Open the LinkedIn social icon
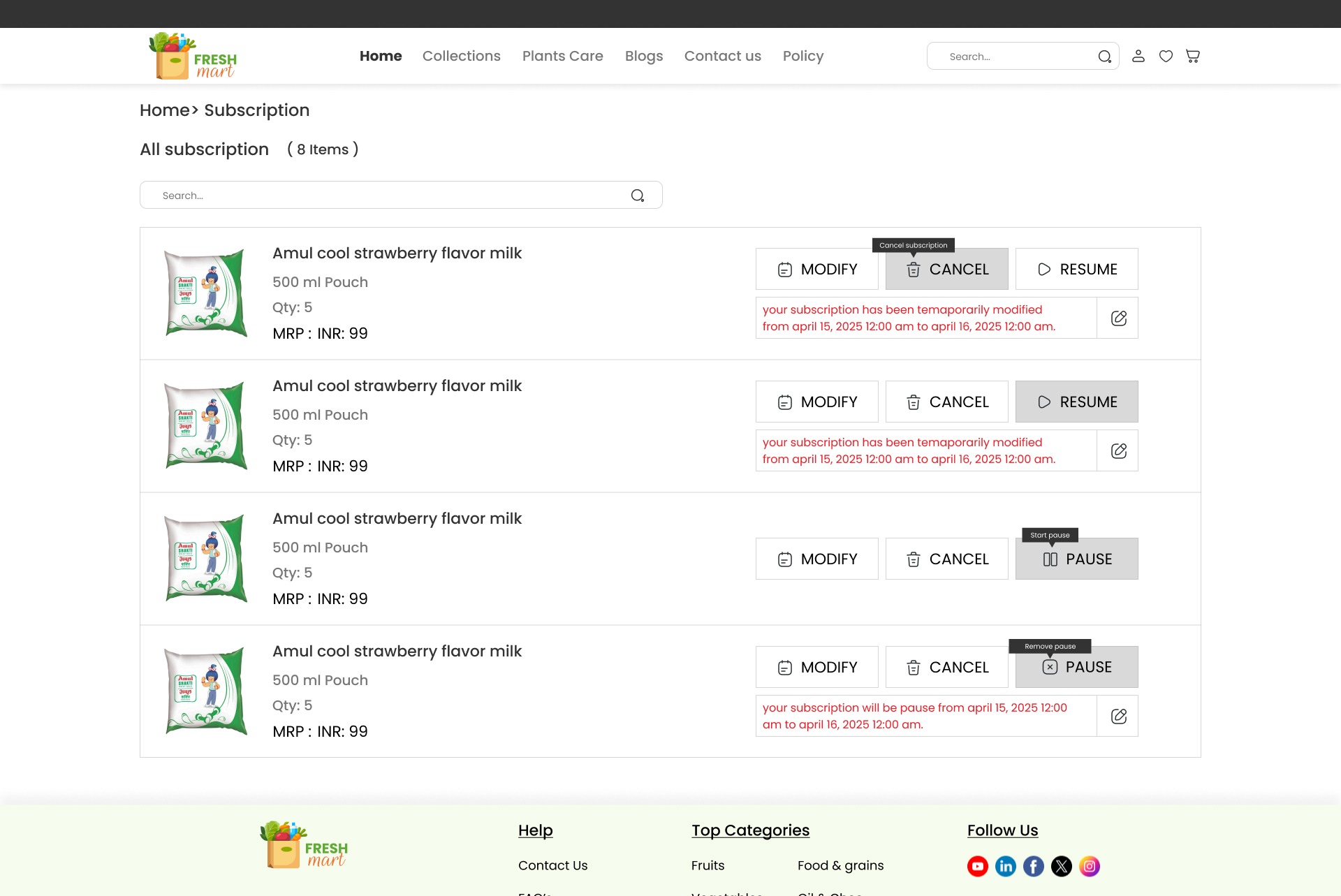 (1006, 866)
